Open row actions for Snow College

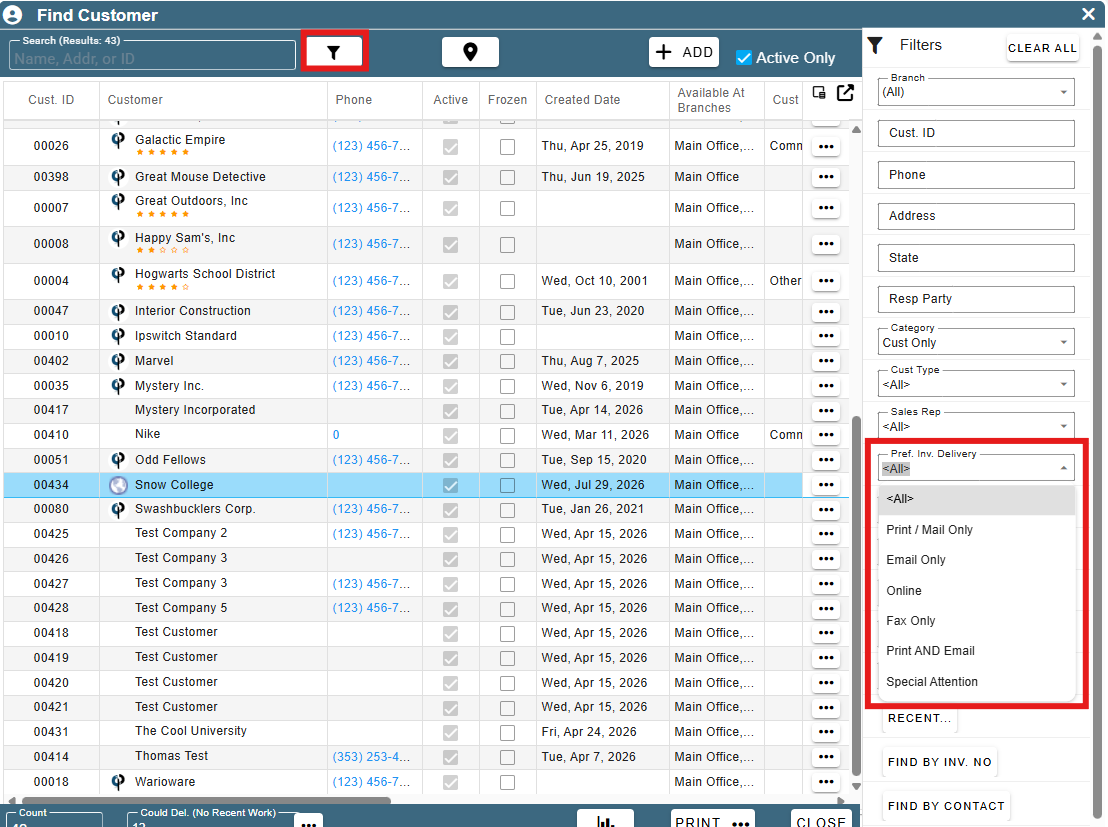click(x=825, y=485)
